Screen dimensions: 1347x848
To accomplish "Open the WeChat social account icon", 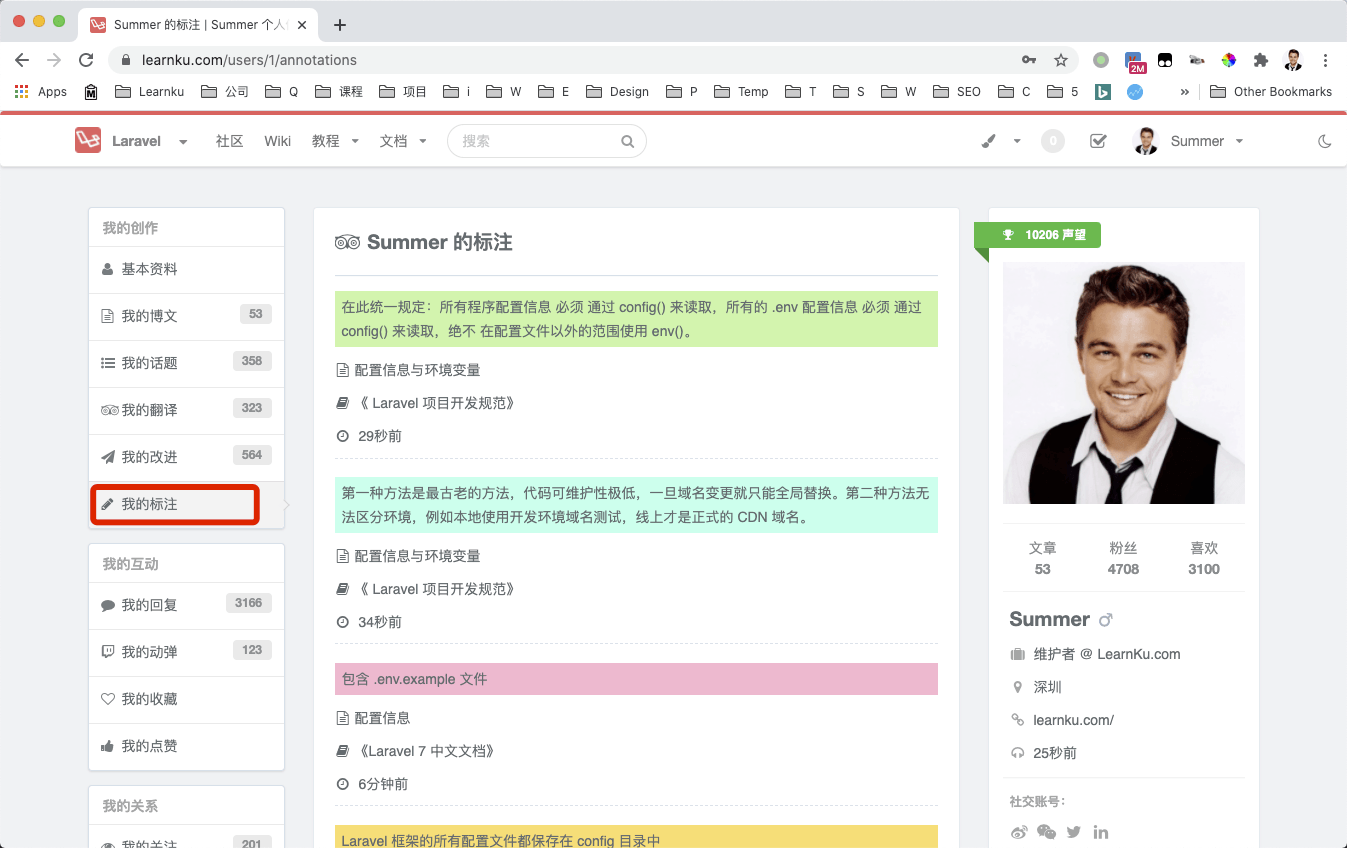I will [1046, 832].
